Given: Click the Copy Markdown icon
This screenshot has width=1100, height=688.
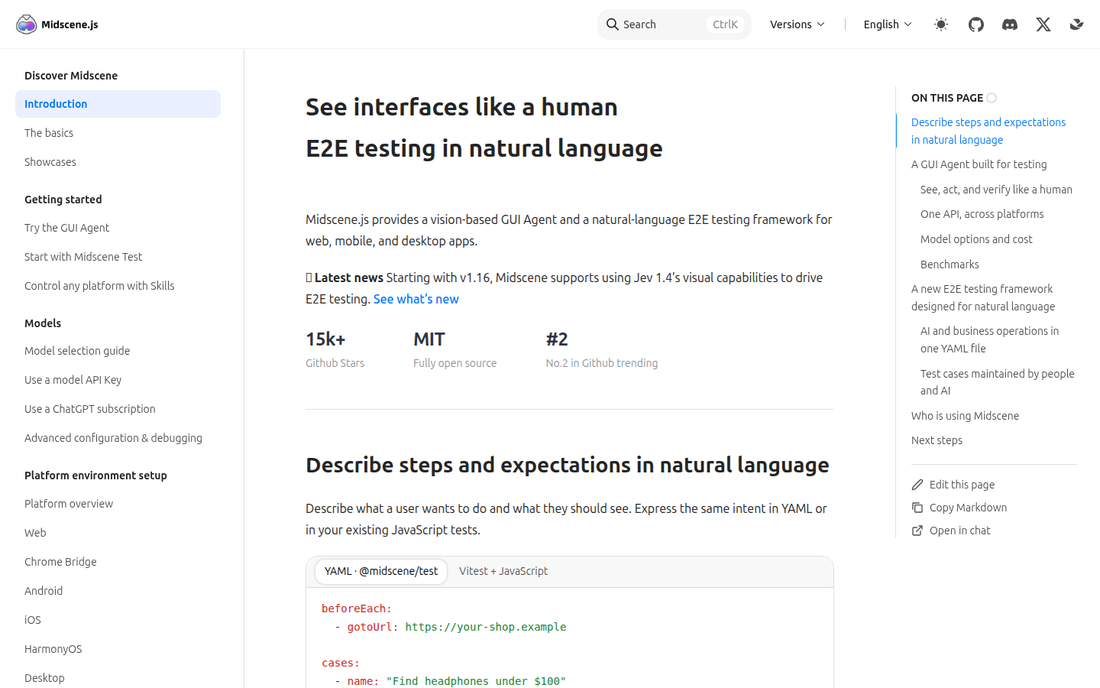Looking at the screenshot, I should click(x=917, y=508).
